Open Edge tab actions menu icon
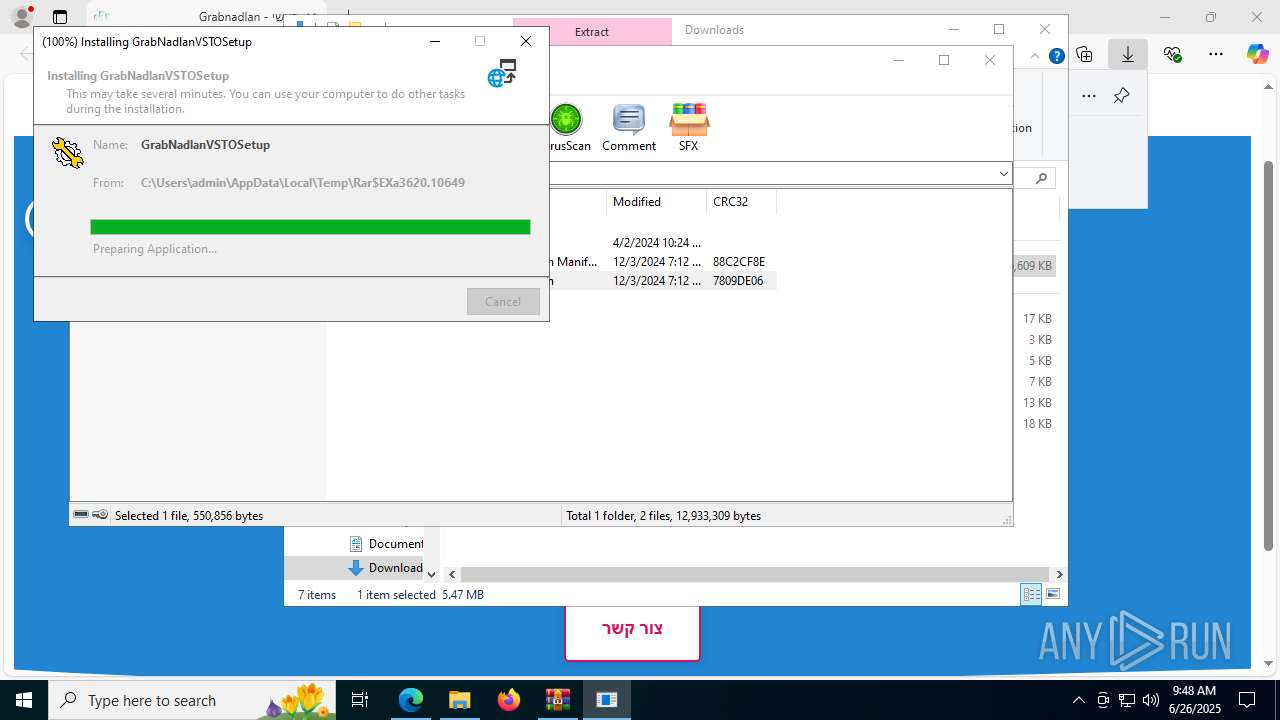1280x720 pixels. tap(60, 17)
